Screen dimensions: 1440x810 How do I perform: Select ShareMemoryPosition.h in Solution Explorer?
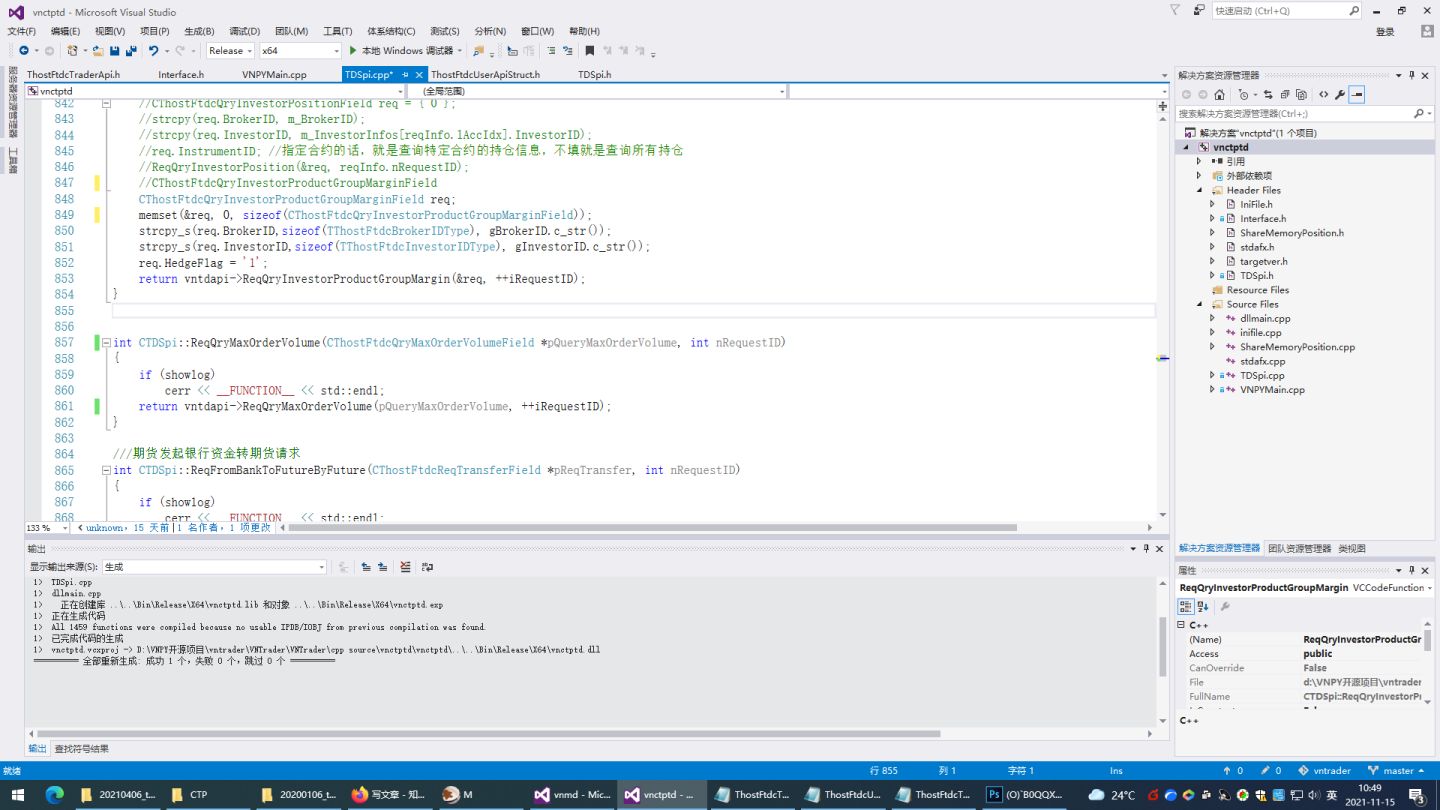pos(1292,233)
